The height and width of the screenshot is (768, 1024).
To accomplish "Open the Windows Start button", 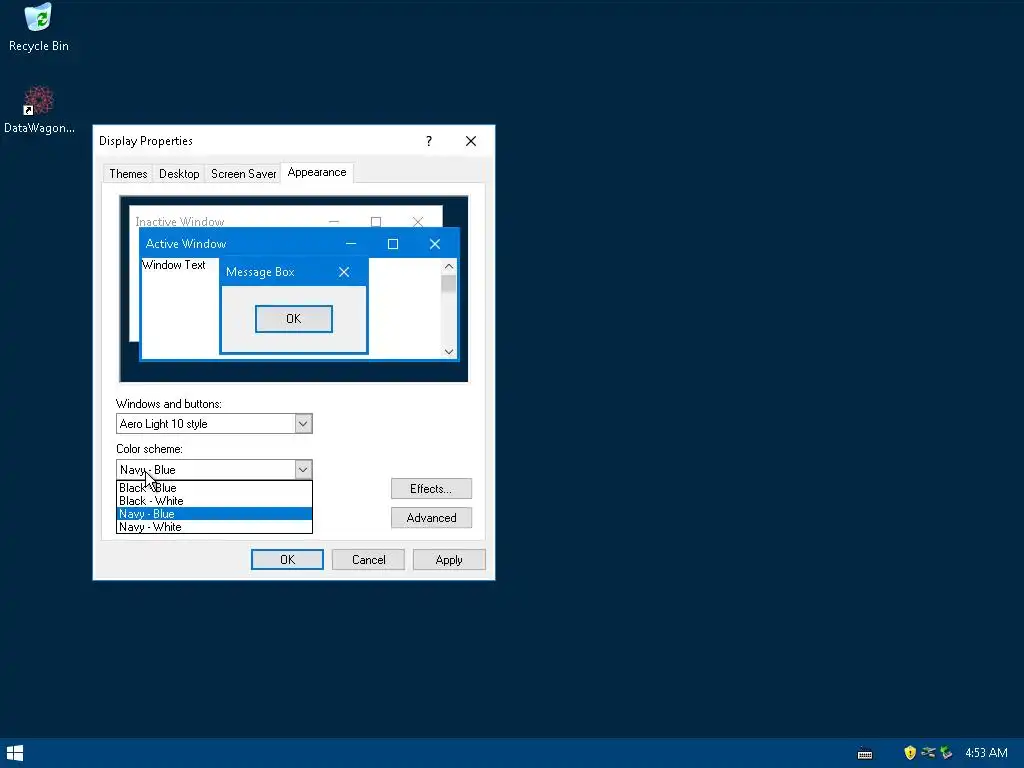I will coord(14,753).
